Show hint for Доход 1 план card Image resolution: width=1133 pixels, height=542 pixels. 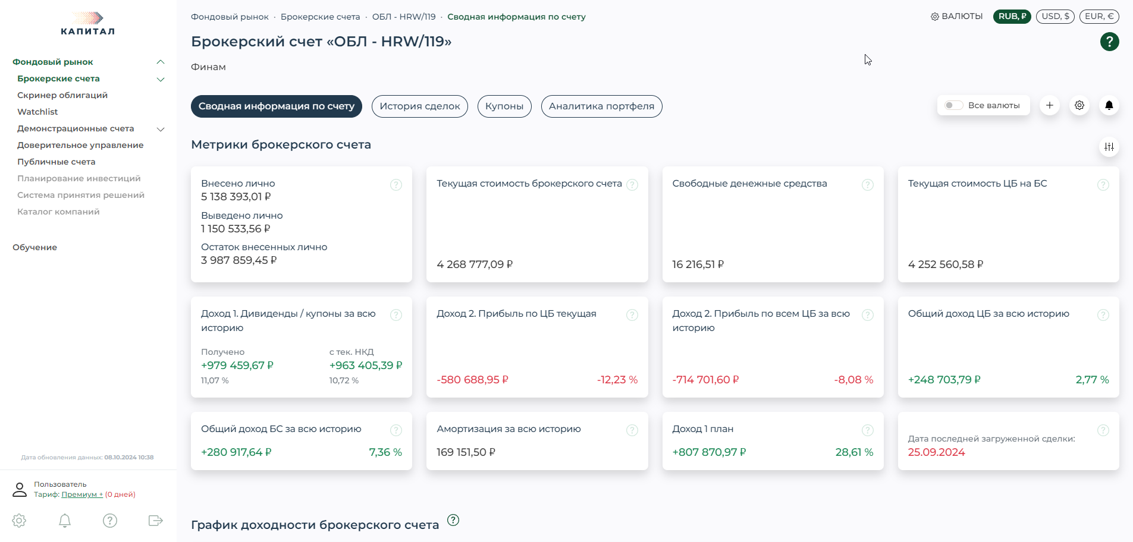coord(868,430)
